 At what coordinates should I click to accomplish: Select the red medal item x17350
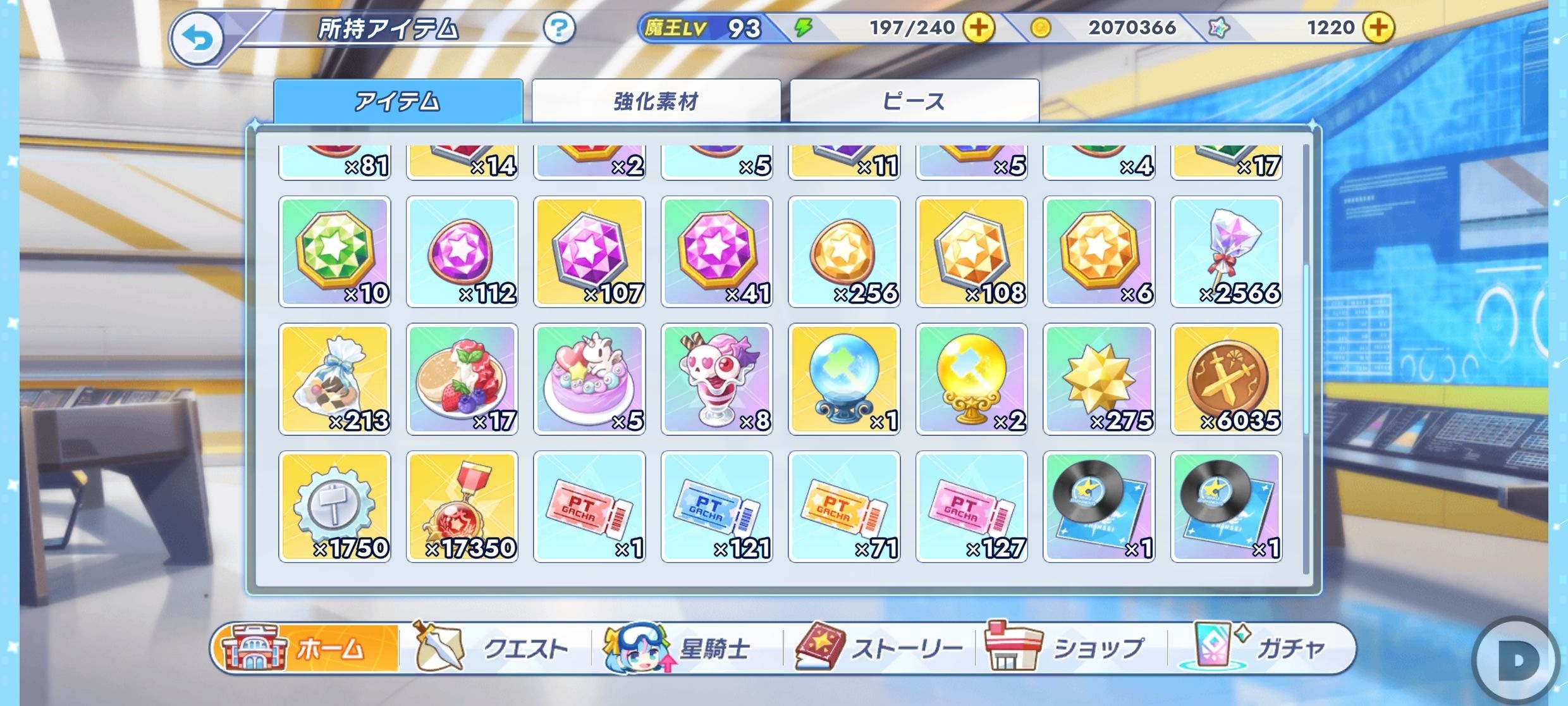(x=462, y=507)
